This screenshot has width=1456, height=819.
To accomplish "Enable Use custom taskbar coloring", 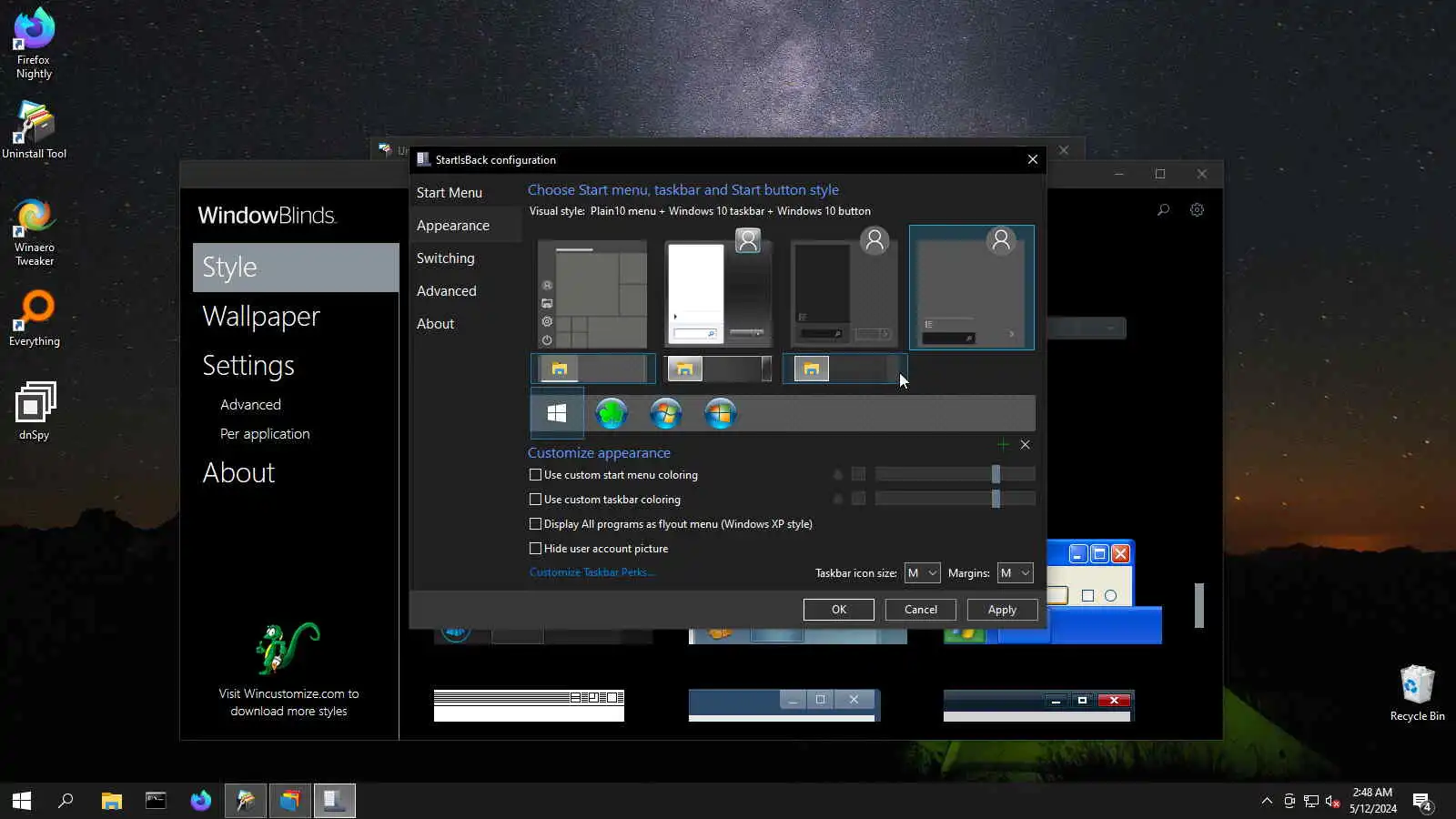I will click(x=605, y=500).
